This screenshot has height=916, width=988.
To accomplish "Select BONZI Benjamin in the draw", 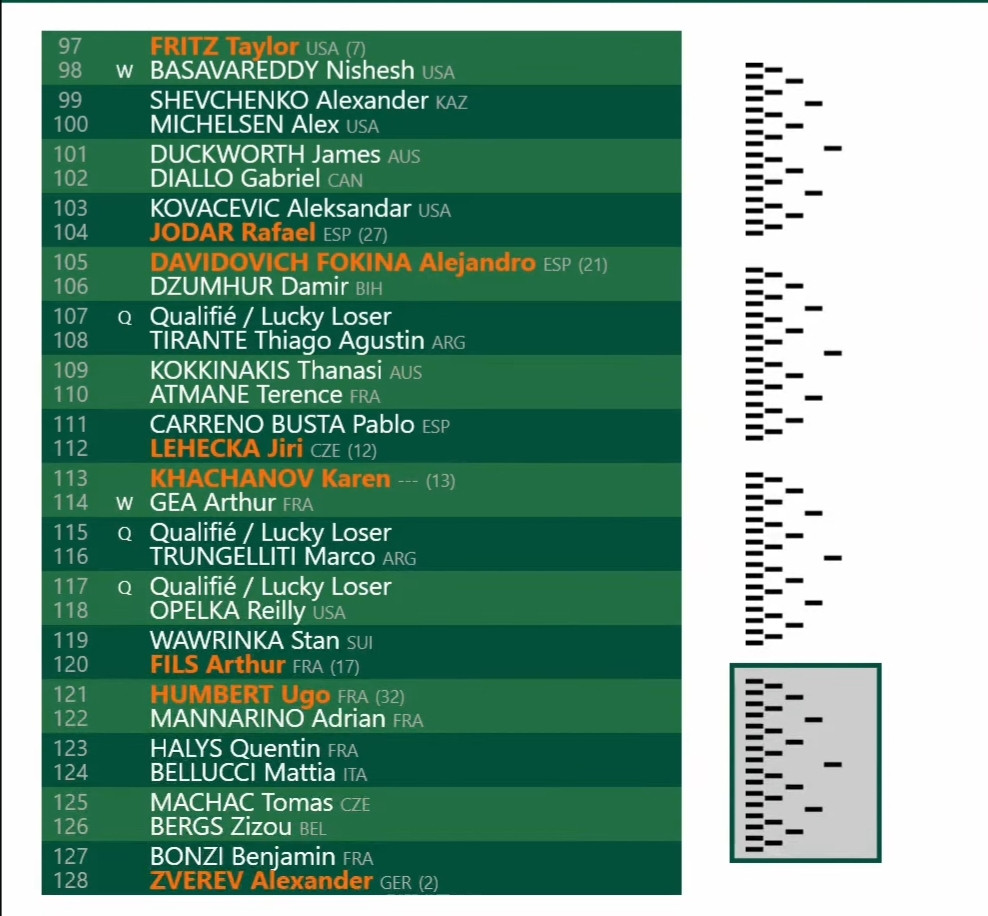I will (243, 857).
